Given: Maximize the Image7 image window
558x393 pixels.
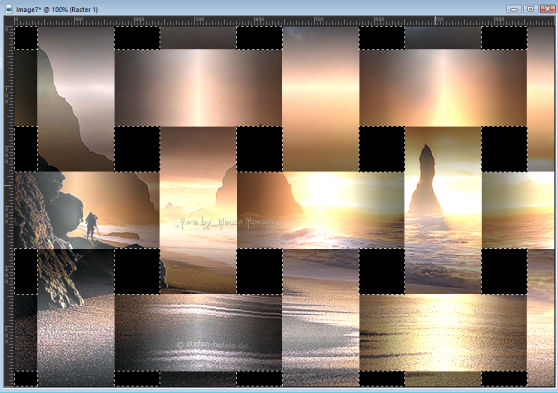Looking at the screenshot, I should 530,9.
